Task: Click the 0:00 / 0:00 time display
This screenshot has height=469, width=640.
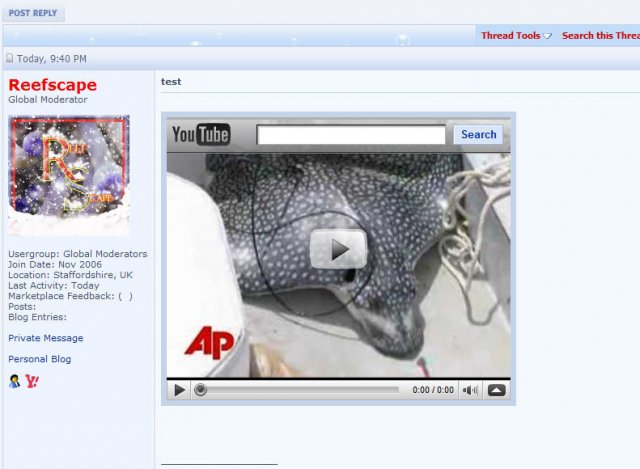Action: click(433, 390)
